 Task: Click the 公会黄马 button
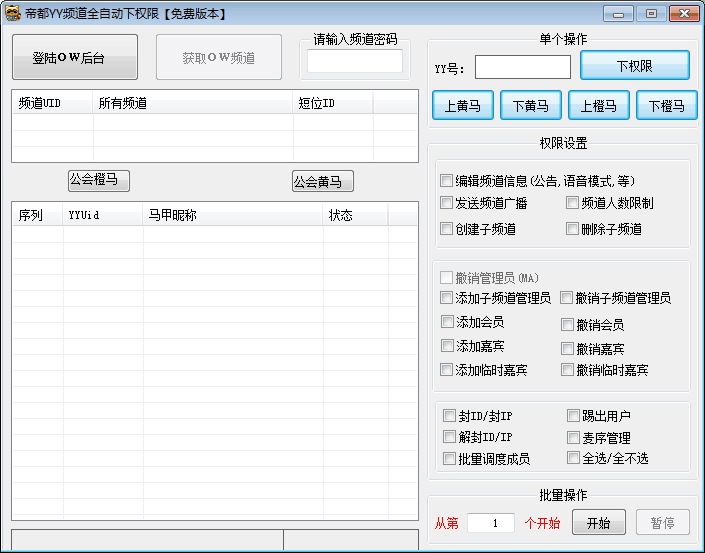click(323, 181)
